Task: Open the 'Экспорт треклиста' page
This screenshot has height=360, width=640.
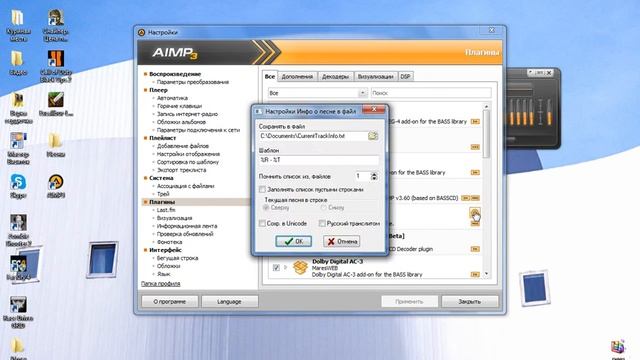Action: [182, 170]
